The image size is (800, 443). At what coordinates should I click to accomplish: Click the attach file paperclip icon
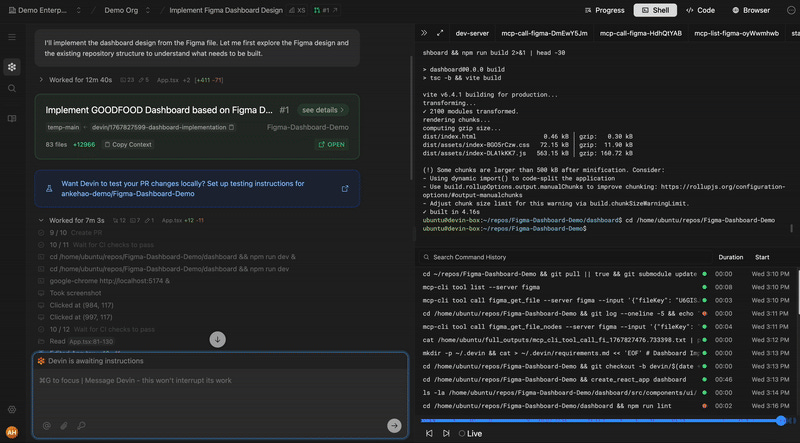(x=64, y=425)
